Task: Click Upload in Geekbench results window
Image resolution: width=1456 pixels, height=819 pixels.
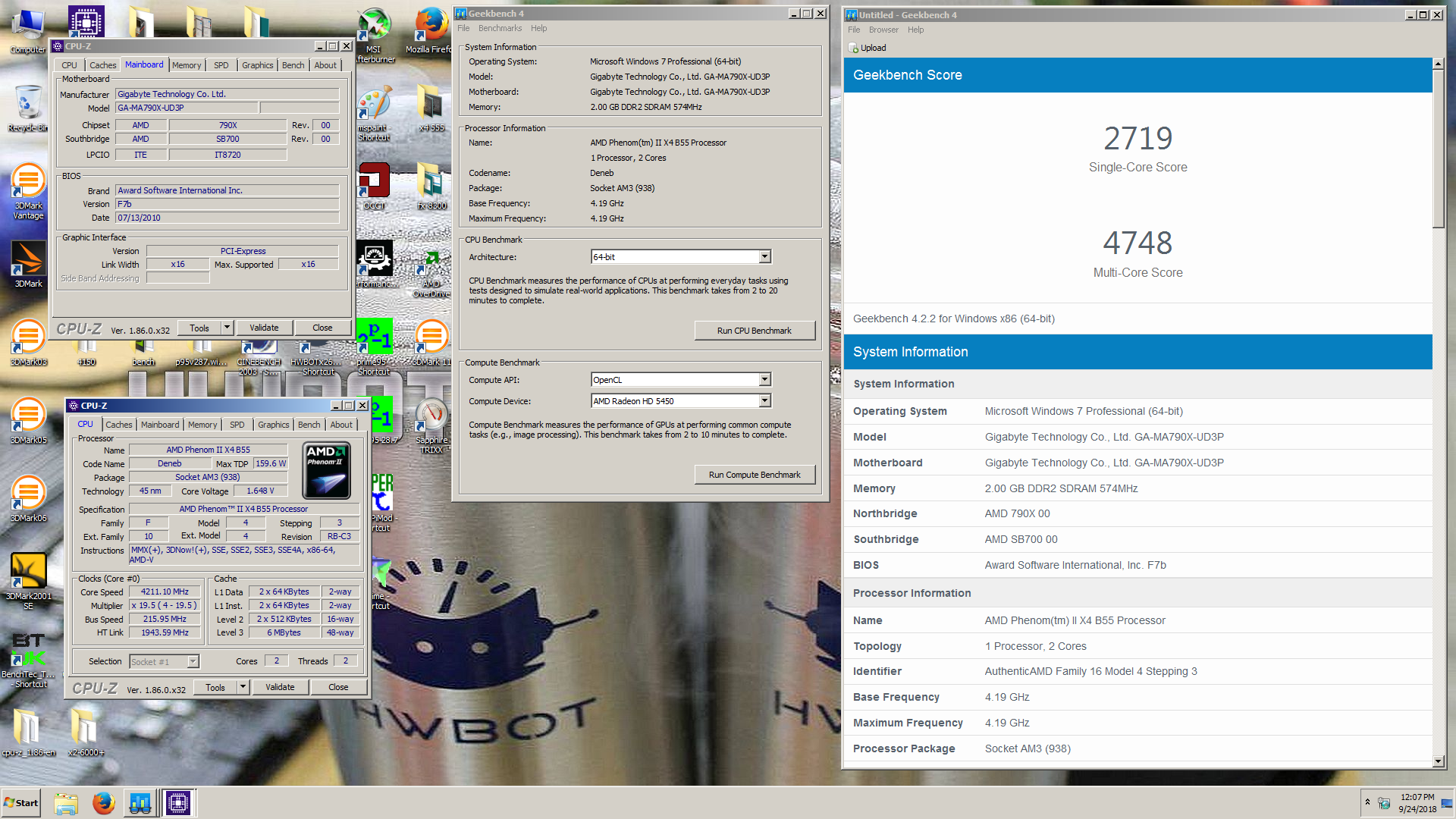Action: [868, 48]
